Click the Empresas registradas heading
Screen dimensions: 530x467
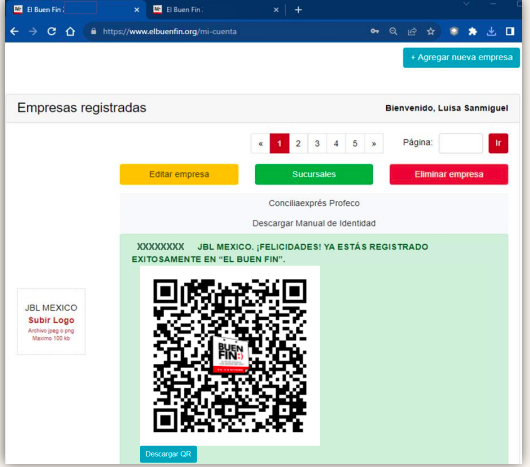pyautogui.click(x=82, y=108)
